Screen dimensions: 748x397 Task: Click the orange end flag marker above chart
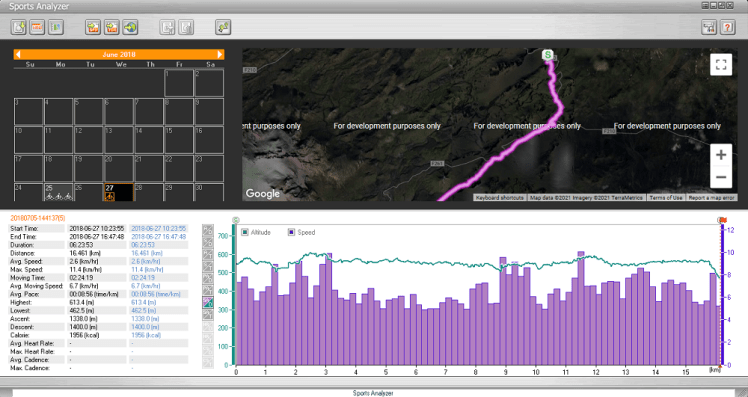tap(723, 220)
